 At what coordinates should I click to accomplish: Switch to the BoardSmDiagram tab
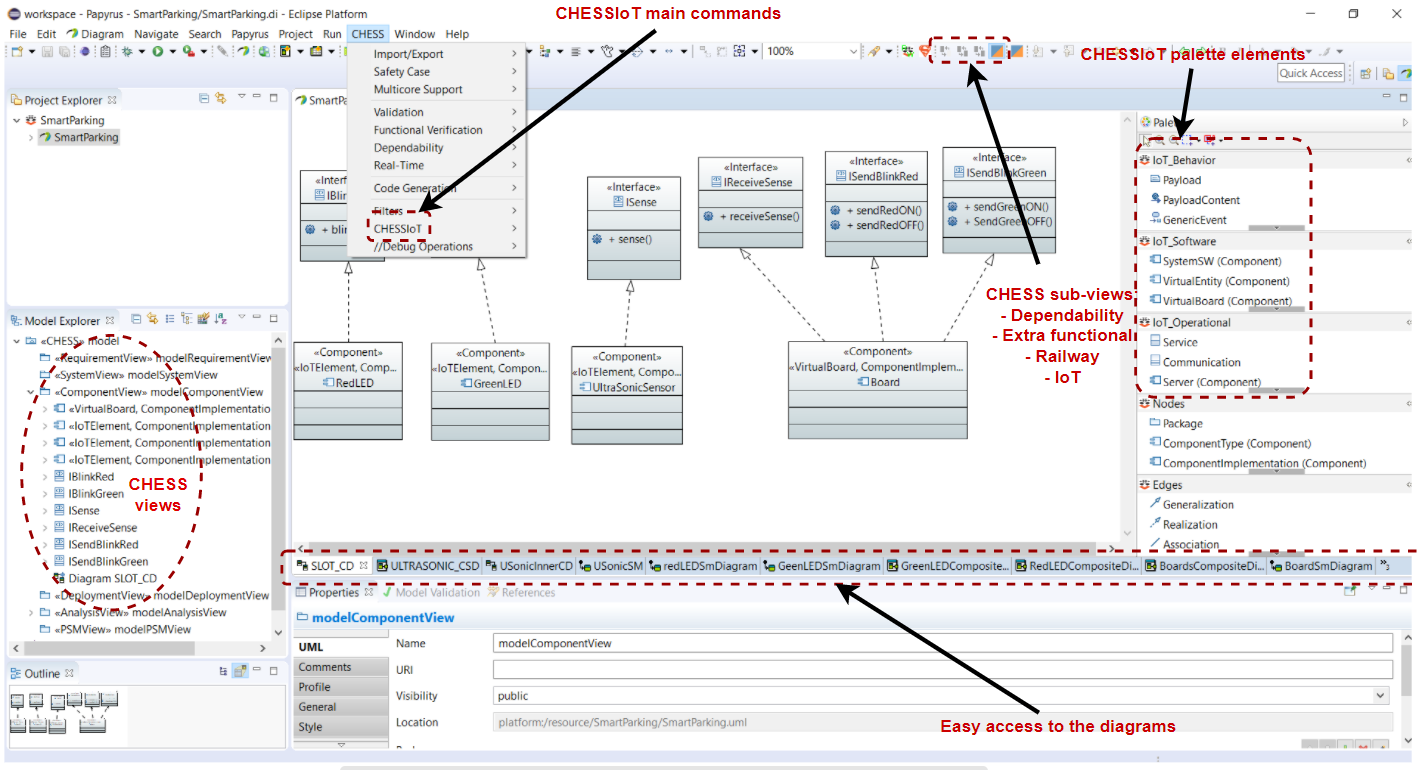(x=1320, y=566)
